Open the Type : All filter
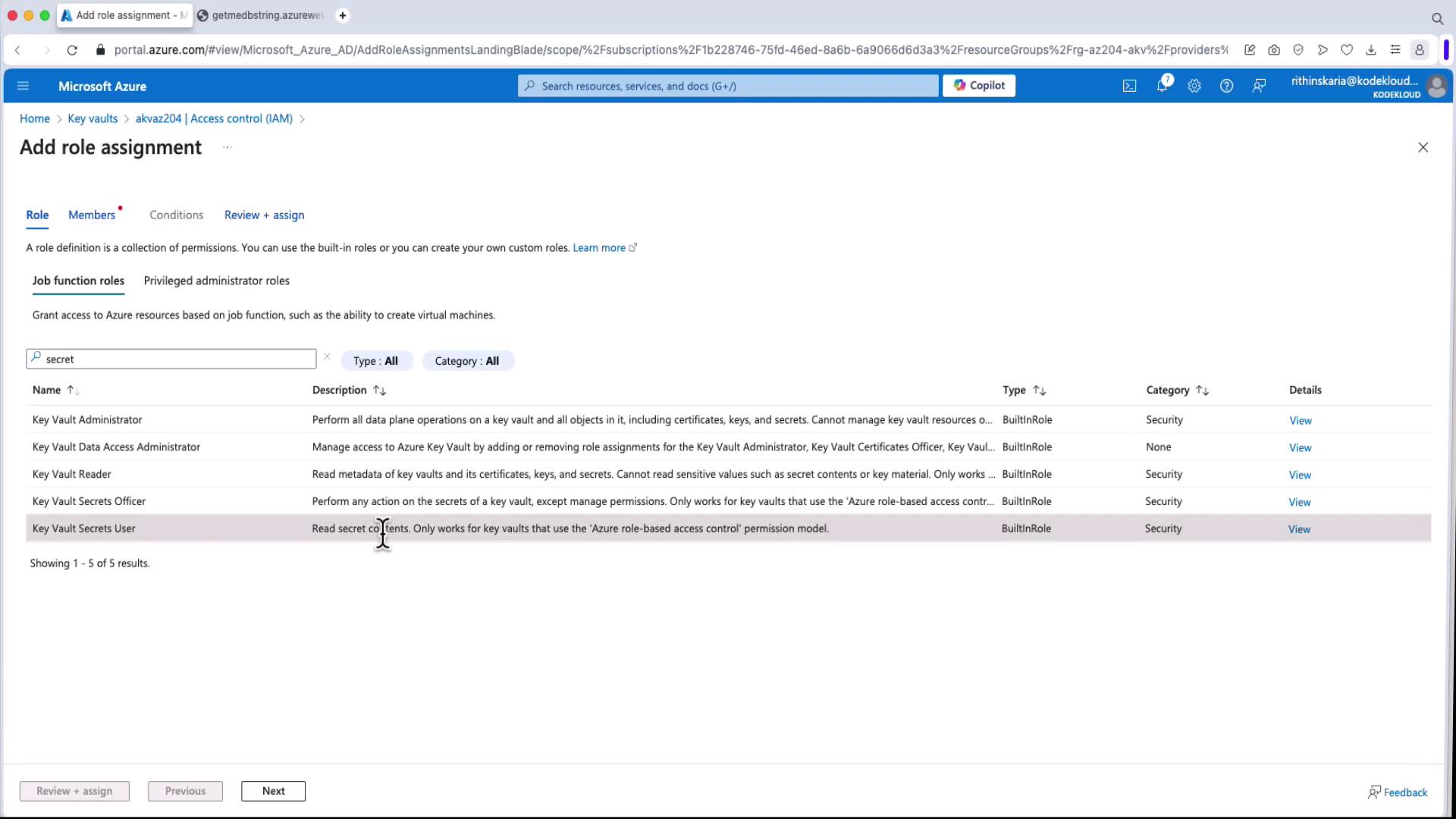The width and height of the screenshot is (1456, 819). coord(376,361)
